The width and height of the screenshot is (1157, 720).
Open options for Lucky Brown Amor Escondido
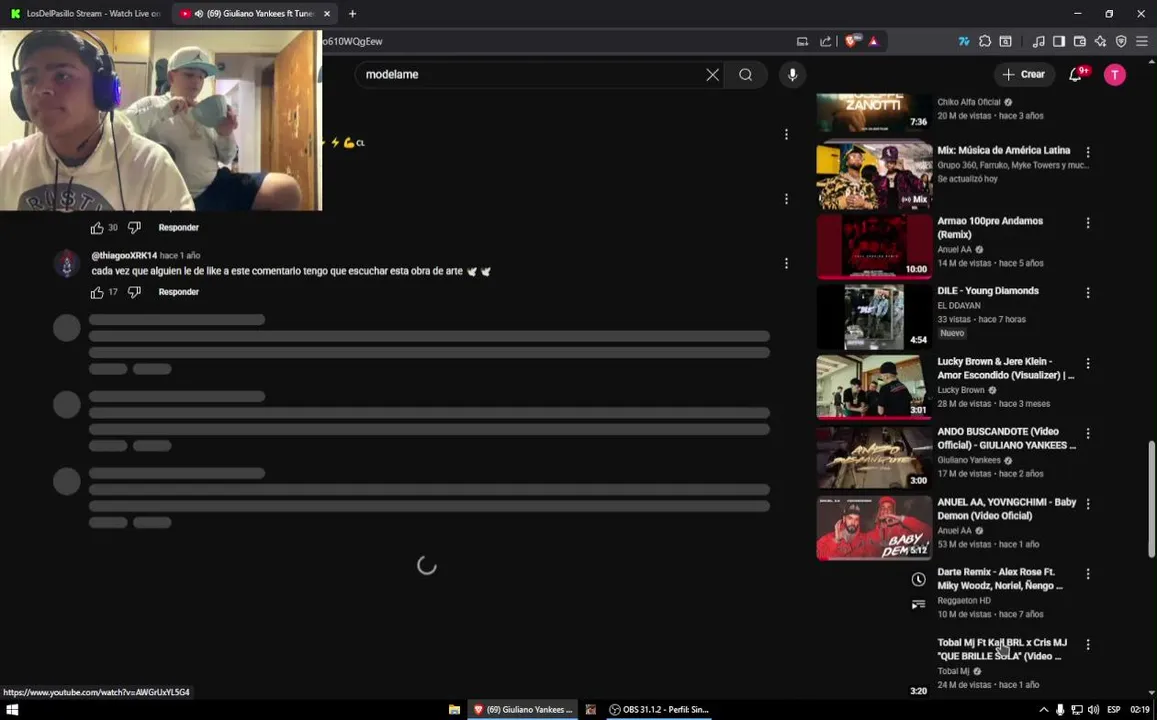click(x=1088, y=364)
